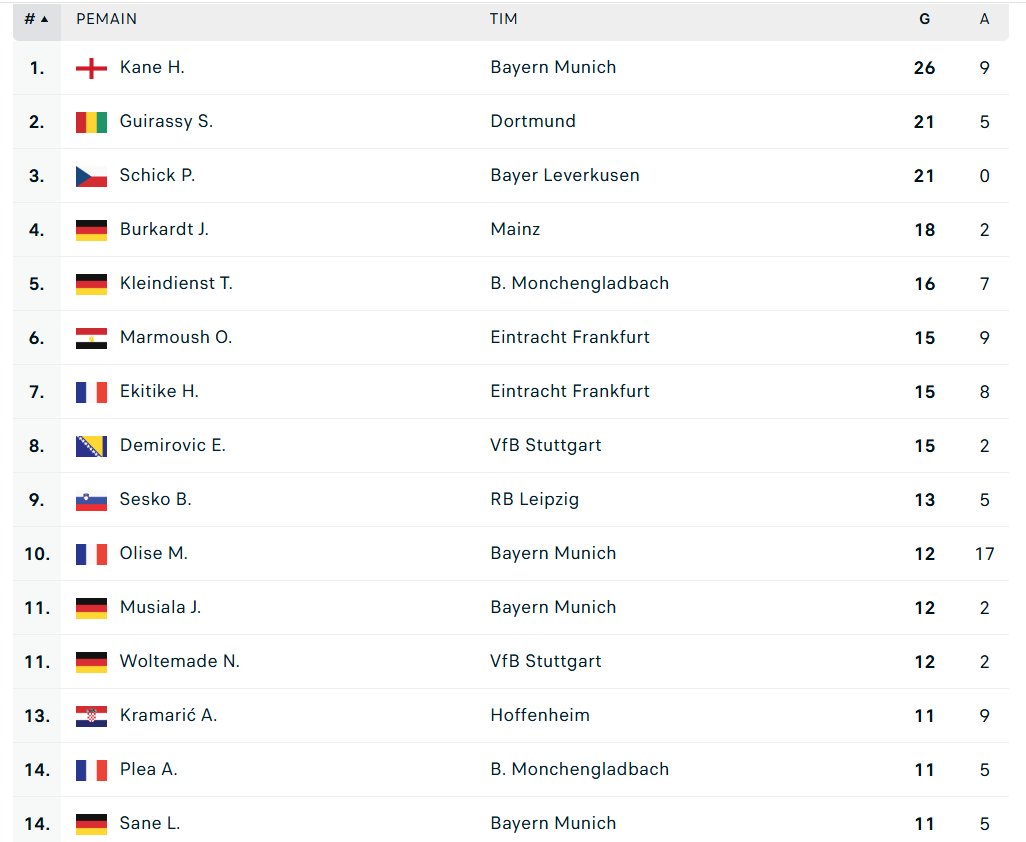Image resolution: width=1026 pixels, height=842 pixels.
Task: Click England flag next to Kane H.
Action: pyautogui.click(x=91, y=68)
